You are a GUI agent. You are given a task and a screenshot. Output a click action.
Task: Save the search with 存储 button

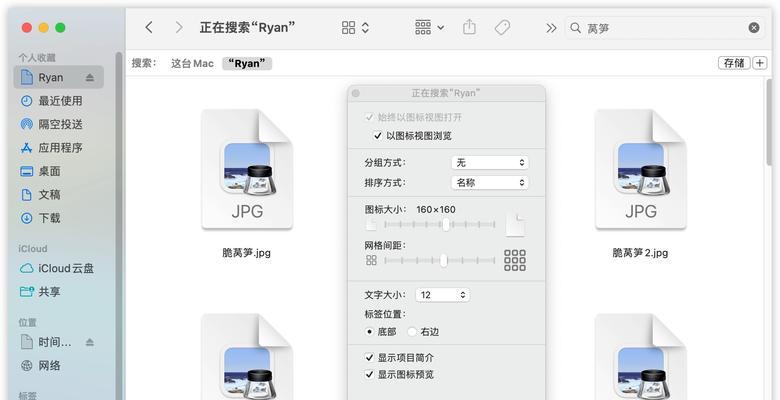734,63
